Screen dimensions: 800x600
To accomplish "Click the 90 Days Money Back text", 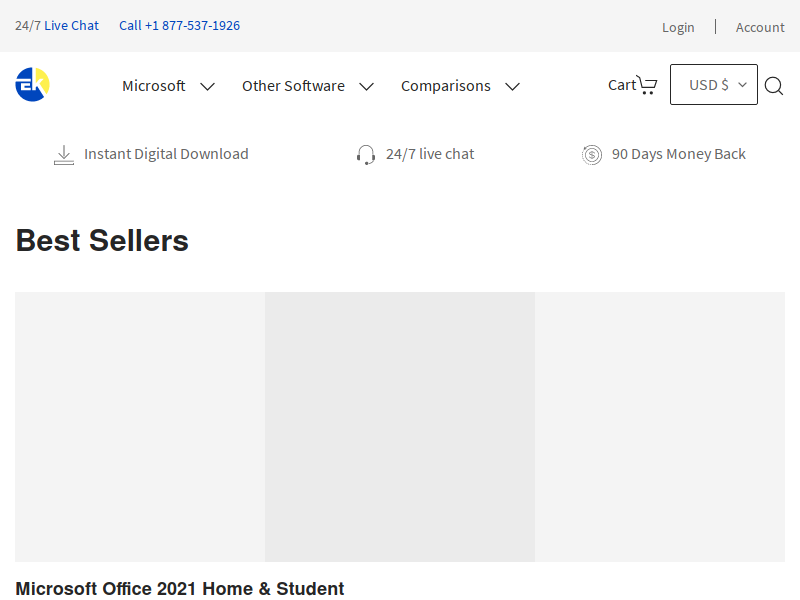I will 679,154.
